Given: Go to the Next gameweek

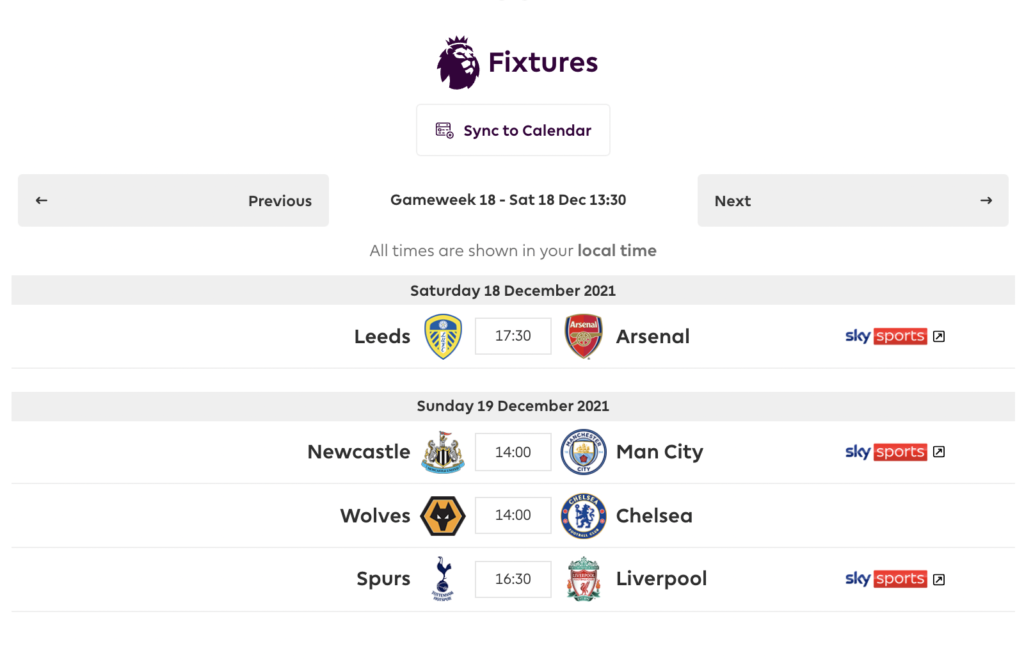Looking at the screenshot, I should coord(853,200).
